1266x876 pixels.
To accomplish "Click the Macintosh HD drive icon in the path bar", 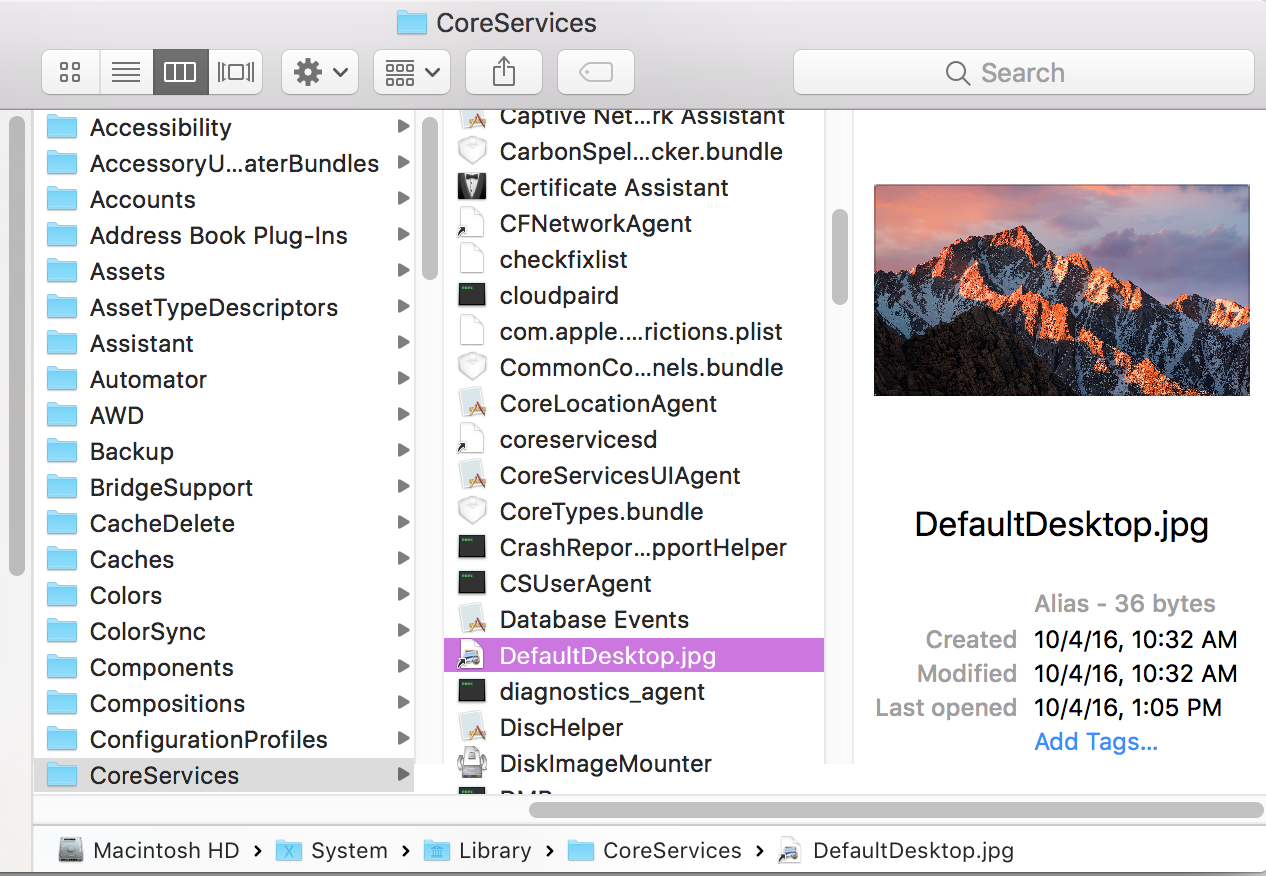I will tap(71, 851).
